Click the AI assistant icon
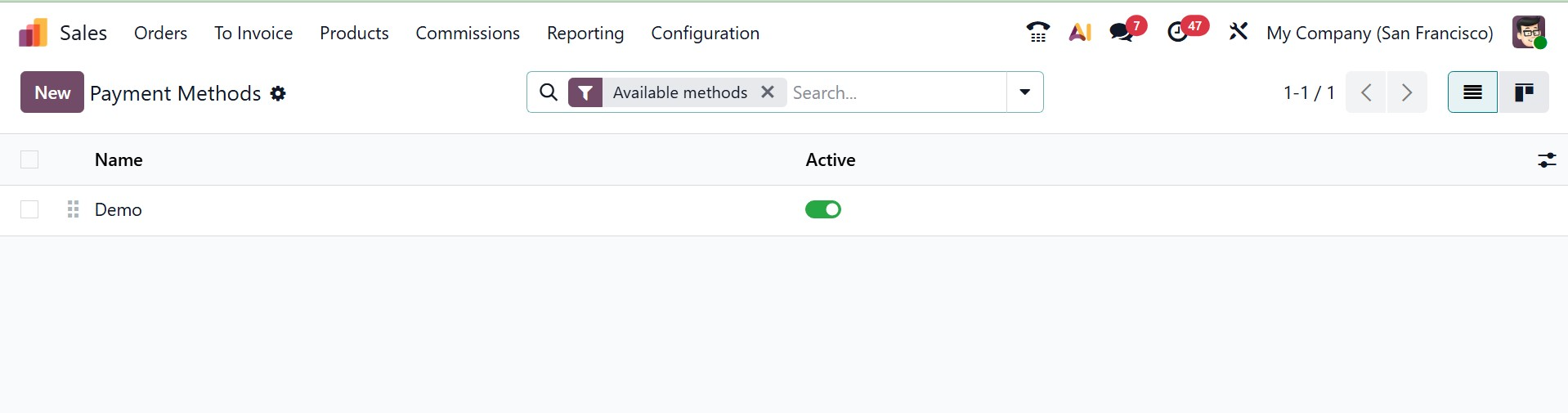The image size is (1568, 413). pos(1080,33)
